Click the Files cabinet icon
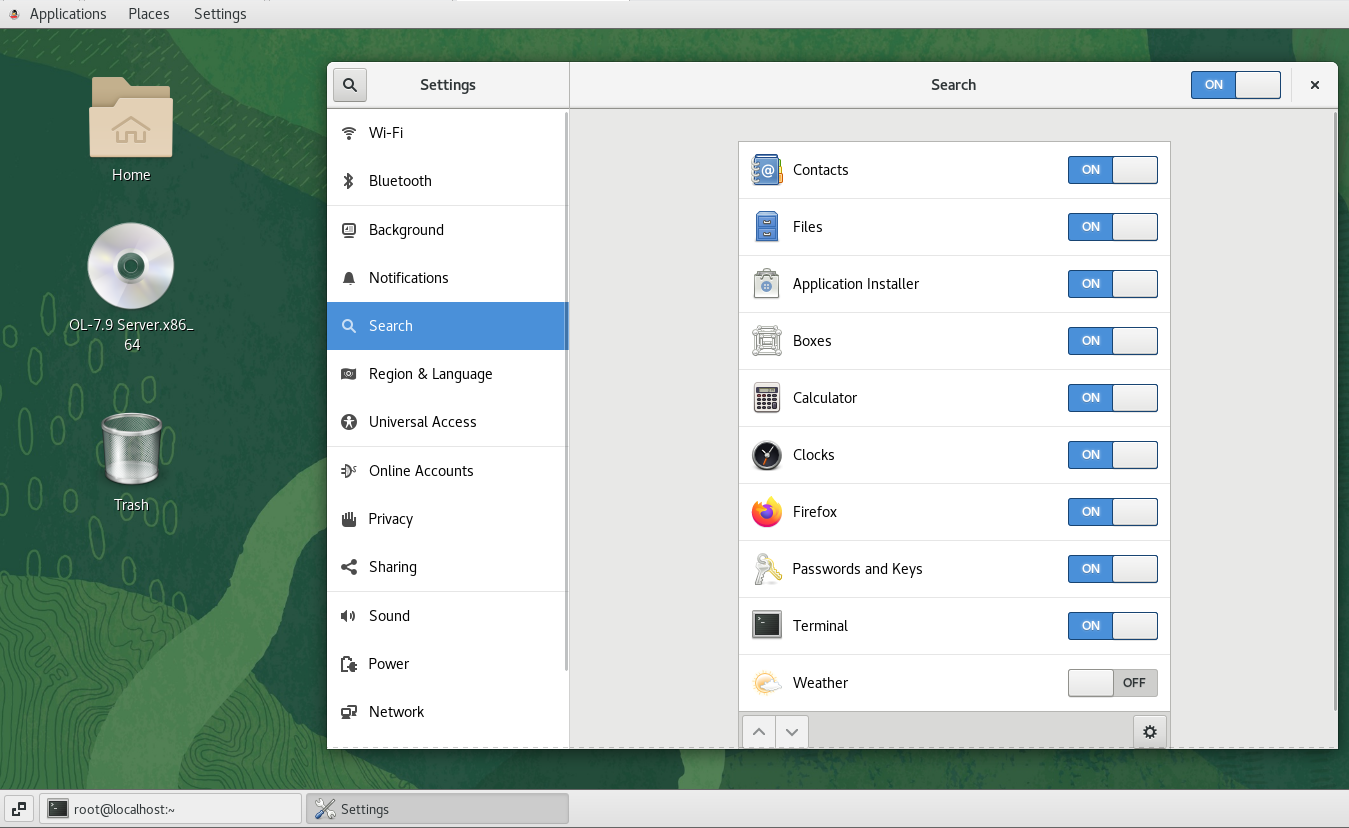Image resolution: width=1349 pixels, height=828 pixels. [x=767, y=227]
